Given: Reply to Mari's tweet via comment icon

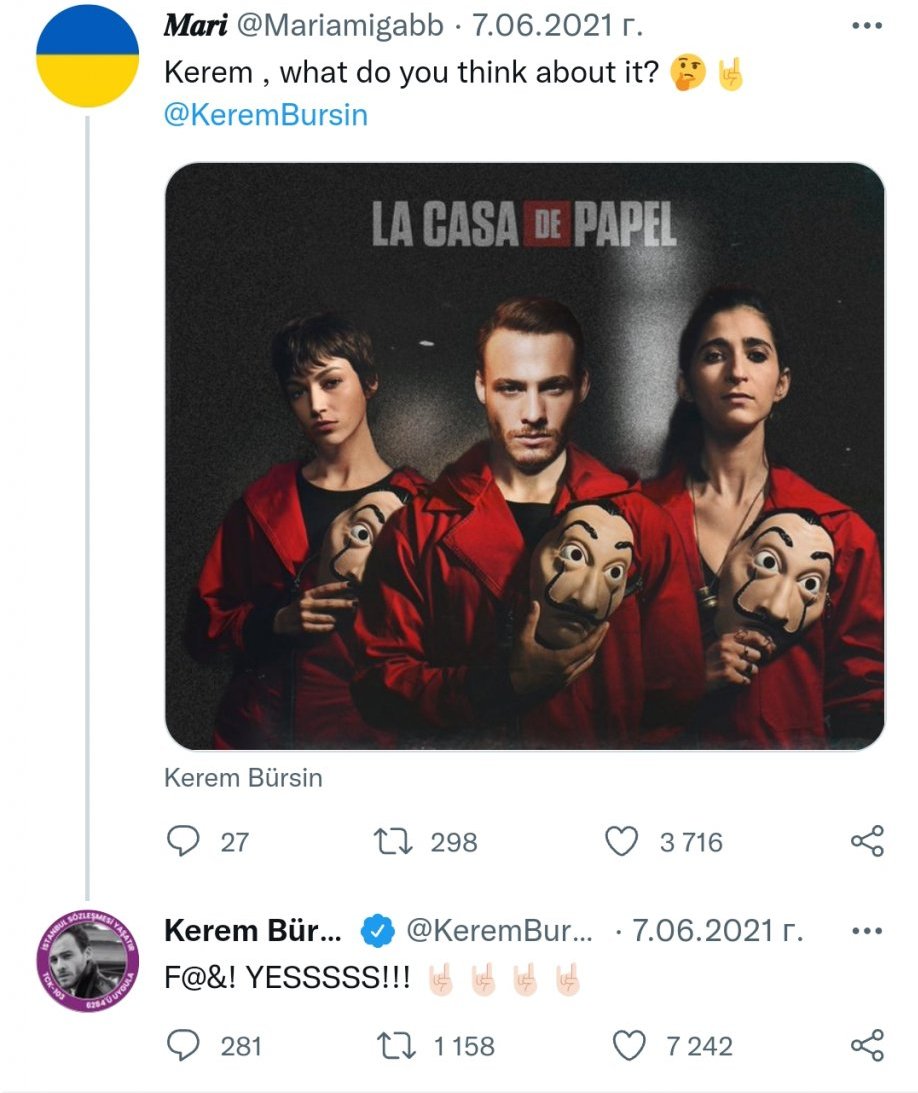Looking at the screenshot, I should [x=182, y=842].
